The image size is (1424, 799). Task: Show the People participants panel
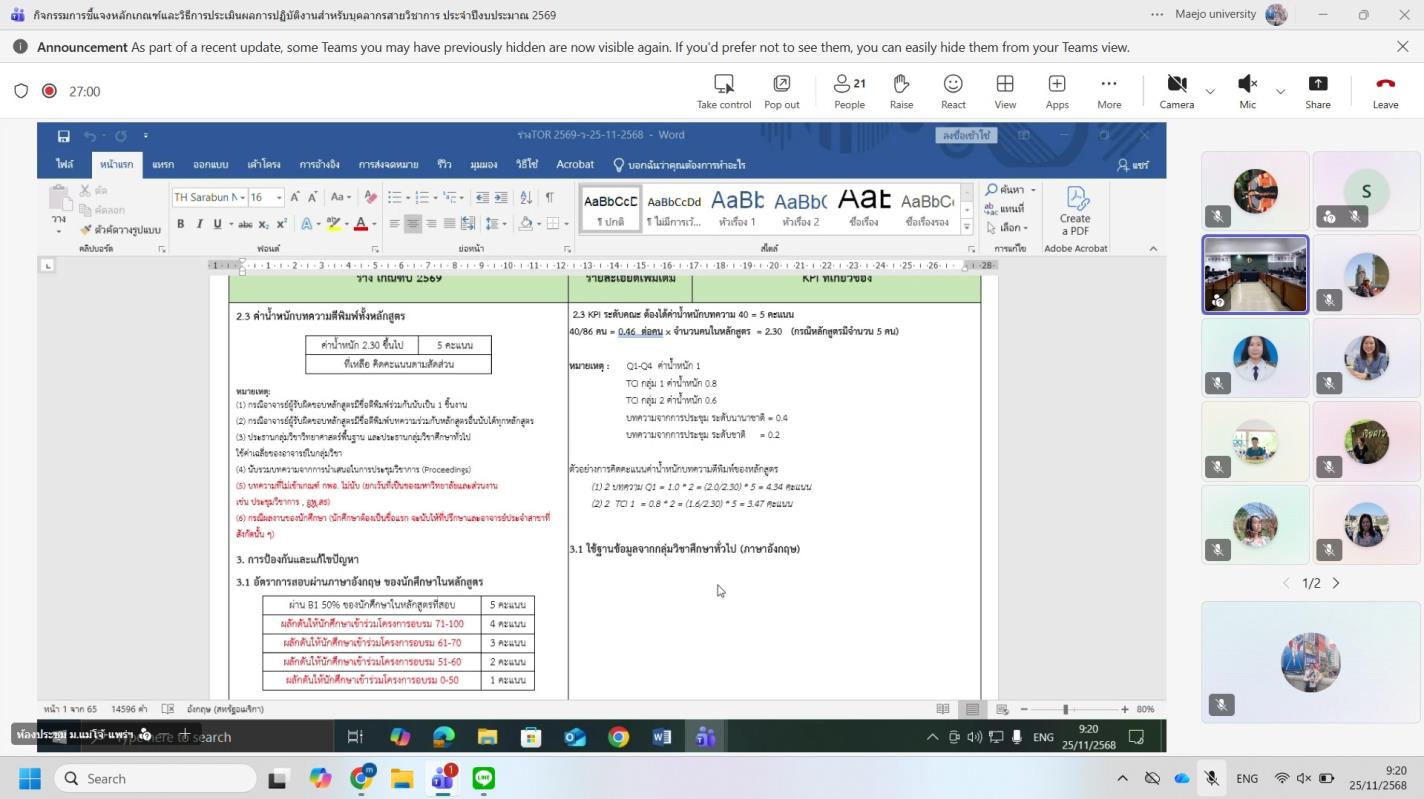coord(849,84)
